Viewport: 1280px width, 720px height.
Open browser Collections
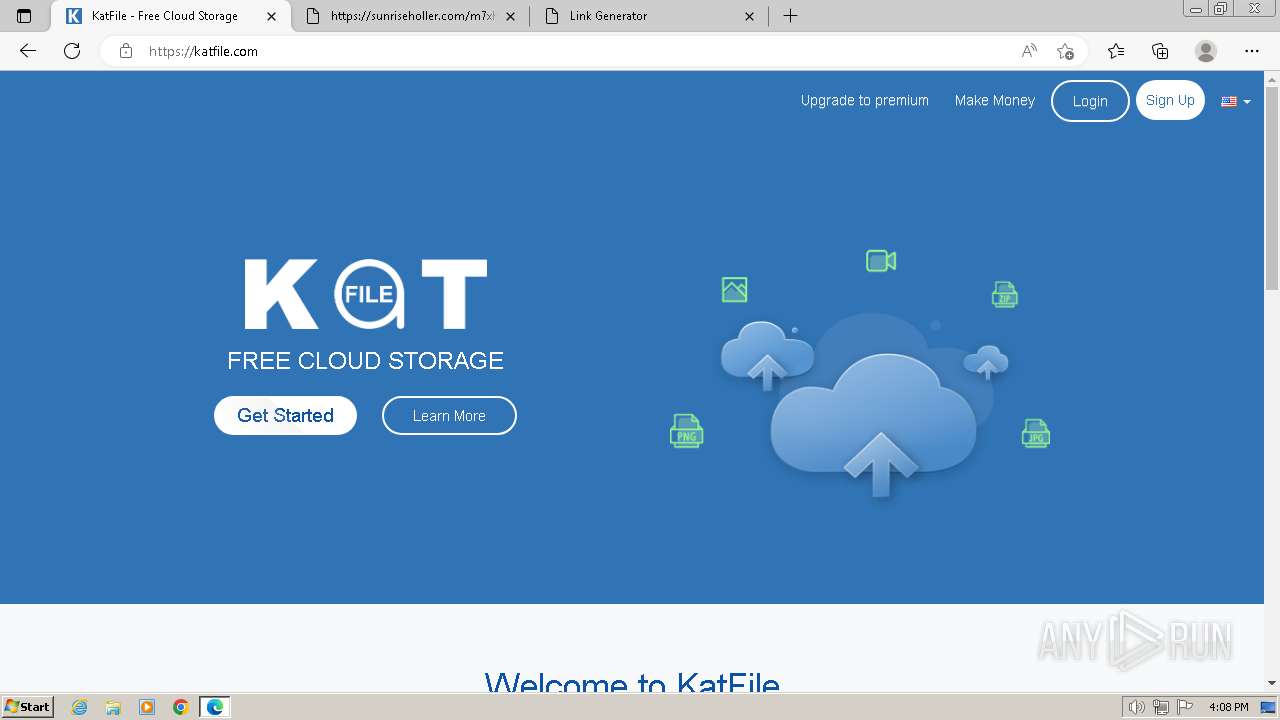pyautogui.click(x=1160, y=51)
